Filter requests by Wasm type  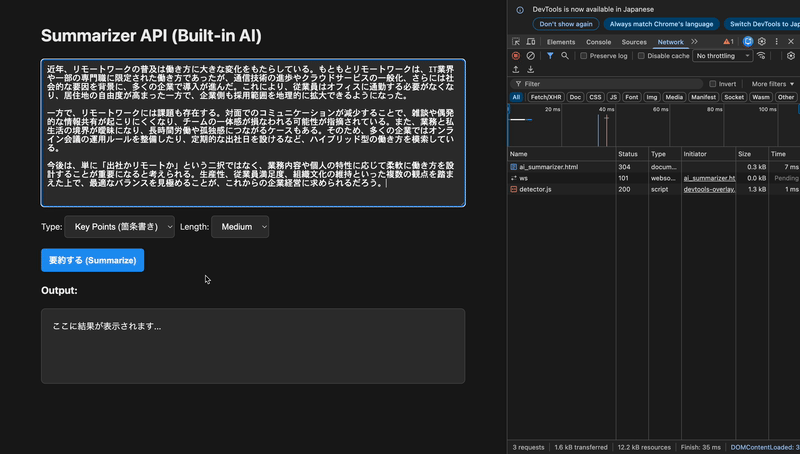pos(760,97)
